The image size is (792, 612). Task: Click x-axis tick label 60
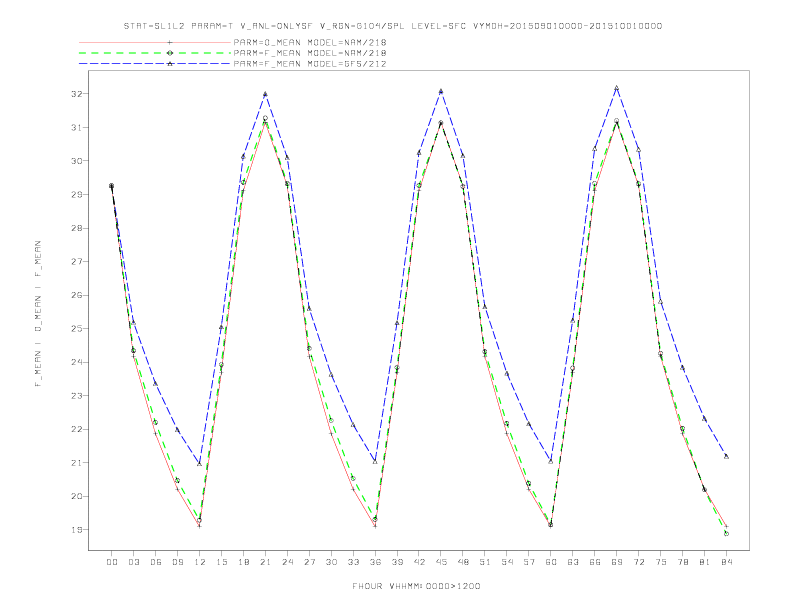pos(551,562)
